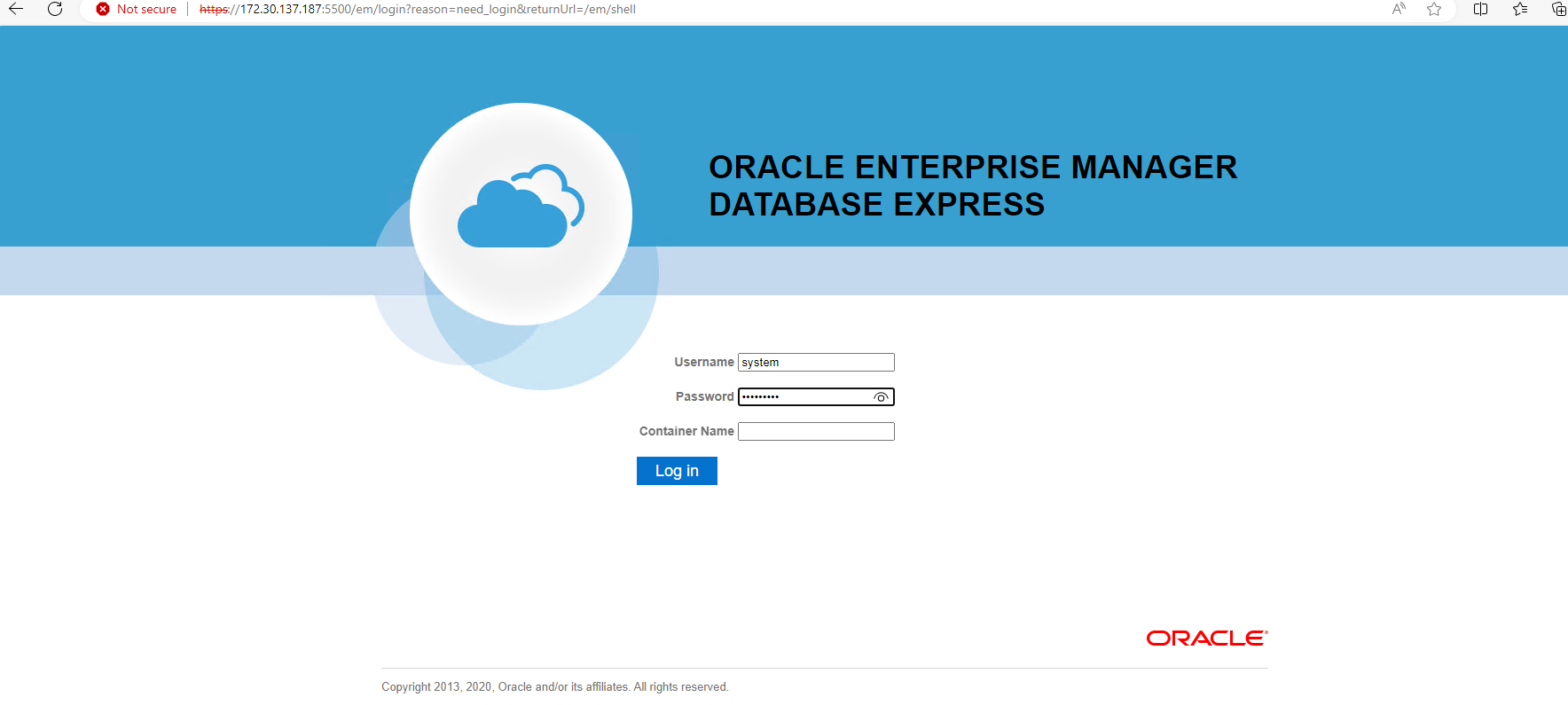The width and height of the screenshot is (1568, 705).
Task: Add page to favorites with the star icon
Action: 1434,9
